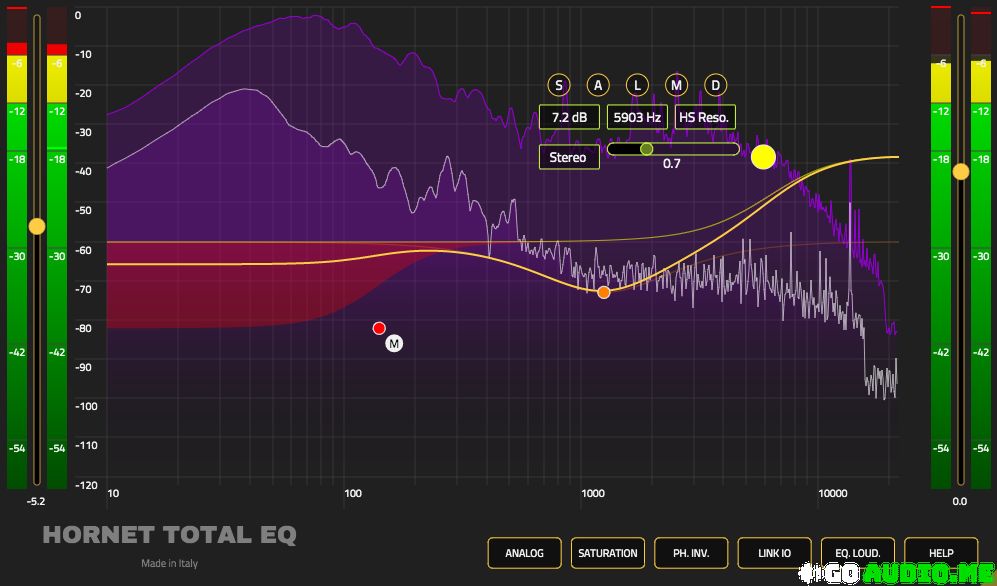Click the D circle button on band popup

pos(715,85)
